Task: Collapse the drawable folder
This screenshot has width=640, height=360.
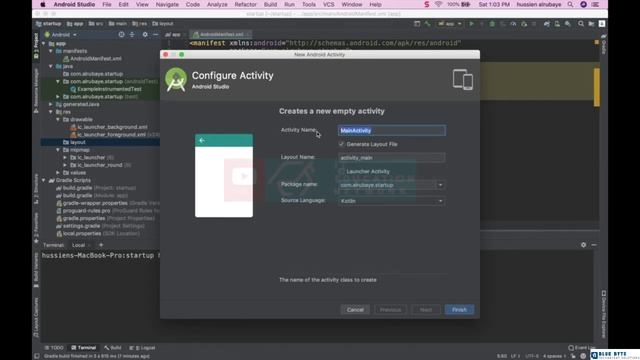Action: click(58, 119)
